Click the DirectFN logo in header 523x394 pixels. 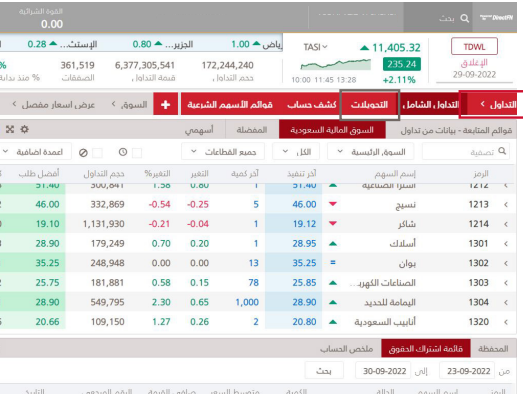[496, 17]
